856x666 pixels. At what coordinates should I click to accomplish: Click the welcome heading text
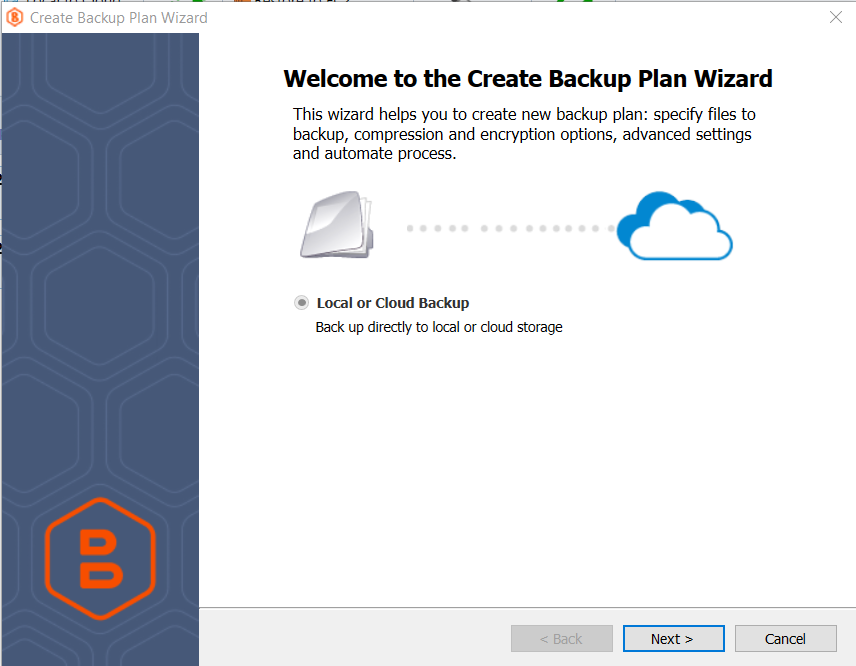click(x=528, y=78)
